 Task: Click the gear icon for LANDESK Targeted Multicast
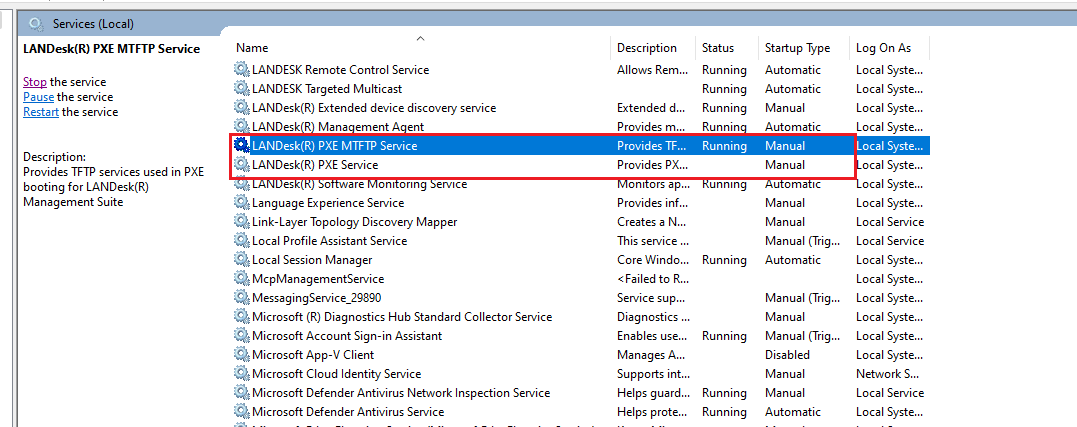click(x=242, y=89)
